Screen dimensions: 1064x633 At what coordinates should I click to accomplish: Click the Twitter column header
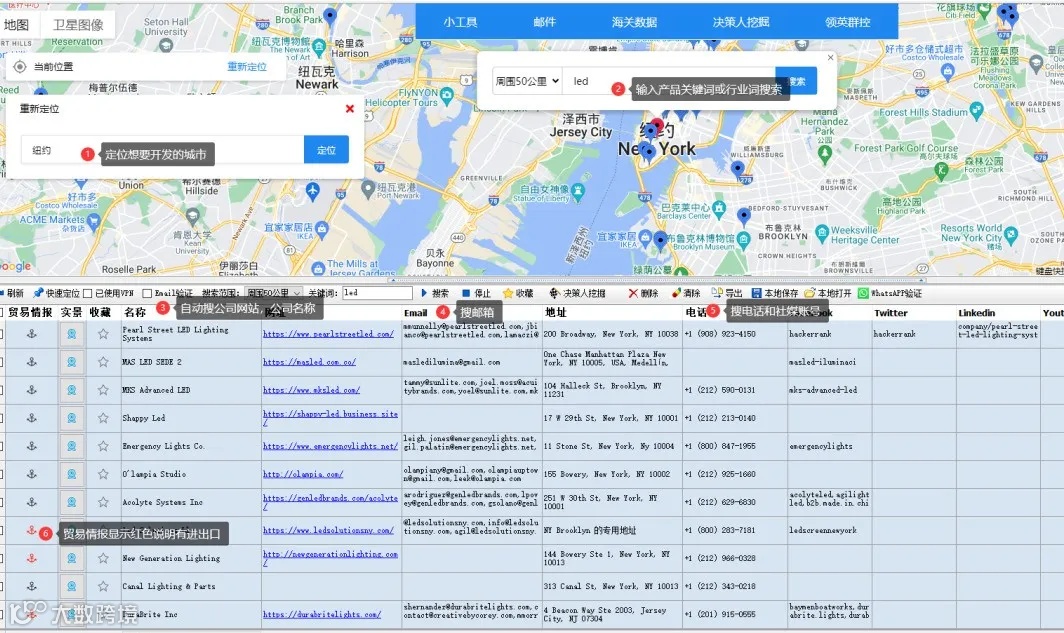[x=891, y=313]
